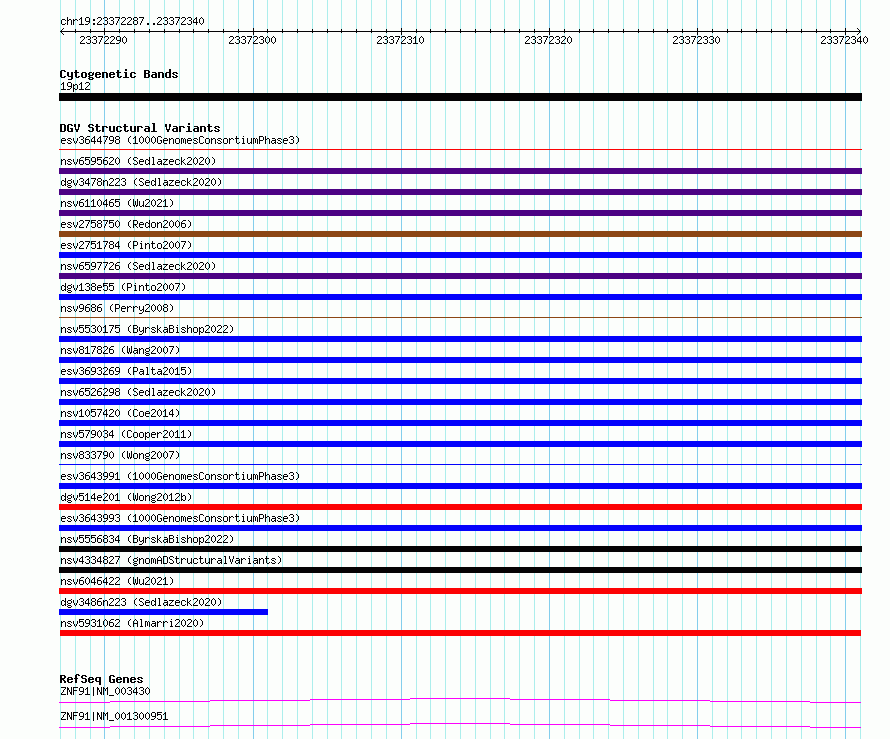Click the blue bar under dgv138e55

click(x=460, y=297)
